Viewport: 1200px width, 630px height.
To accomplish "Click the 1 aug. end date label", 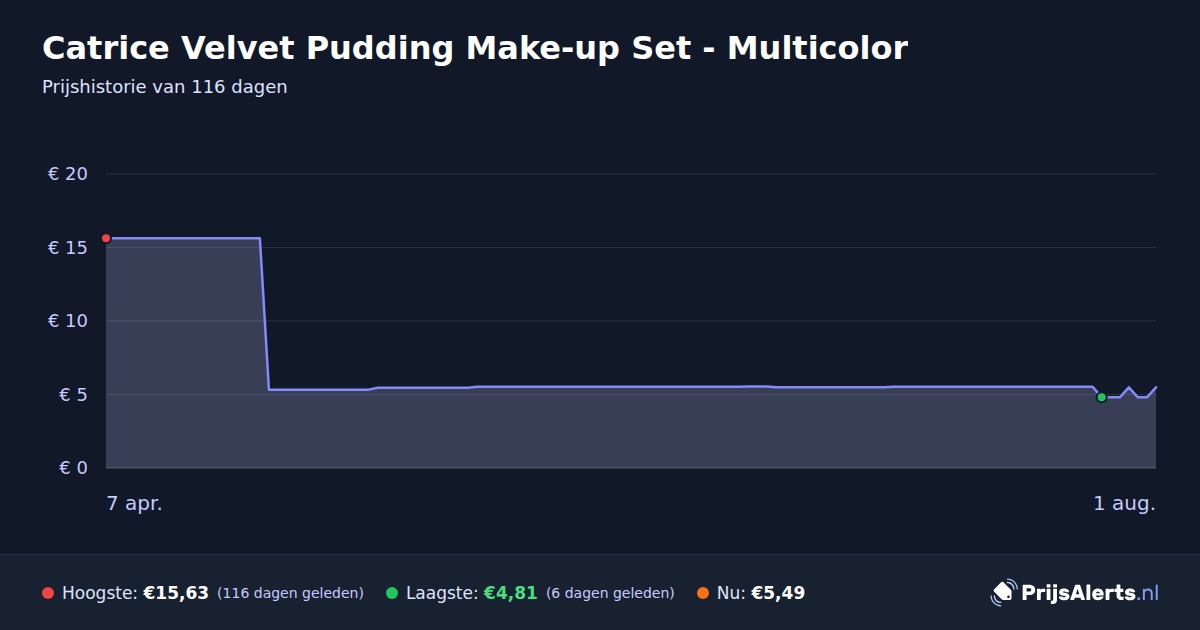I will pyautogui.click(x=1124, y=504).
